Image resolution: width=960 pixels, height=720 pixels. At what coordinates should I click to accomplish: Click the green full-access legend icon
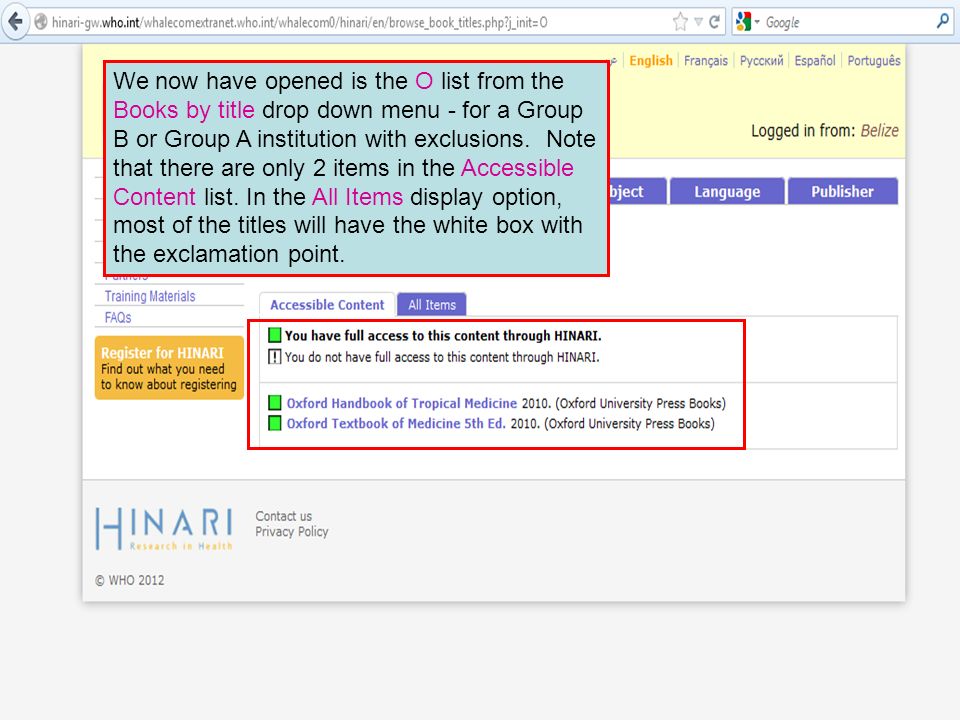[x=275, y=335]
